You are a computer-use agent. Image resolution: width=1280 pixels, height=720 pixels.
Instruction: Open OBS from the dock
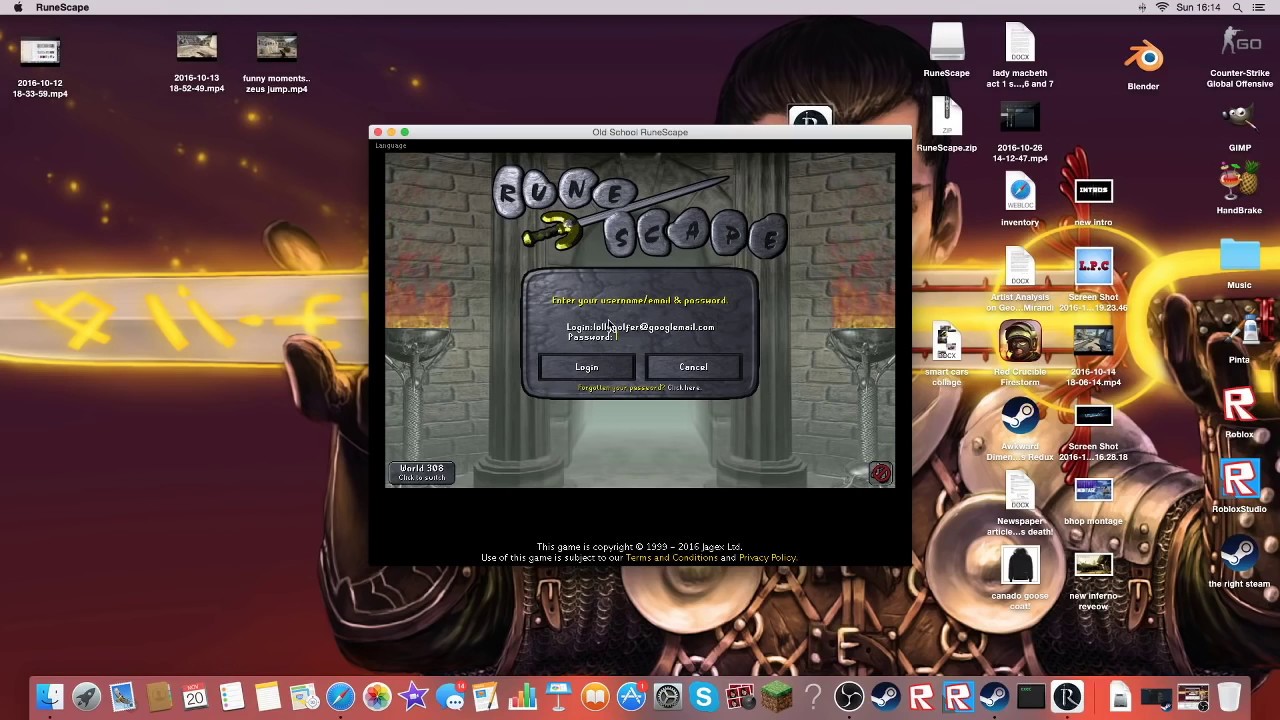tap(849, 696)
